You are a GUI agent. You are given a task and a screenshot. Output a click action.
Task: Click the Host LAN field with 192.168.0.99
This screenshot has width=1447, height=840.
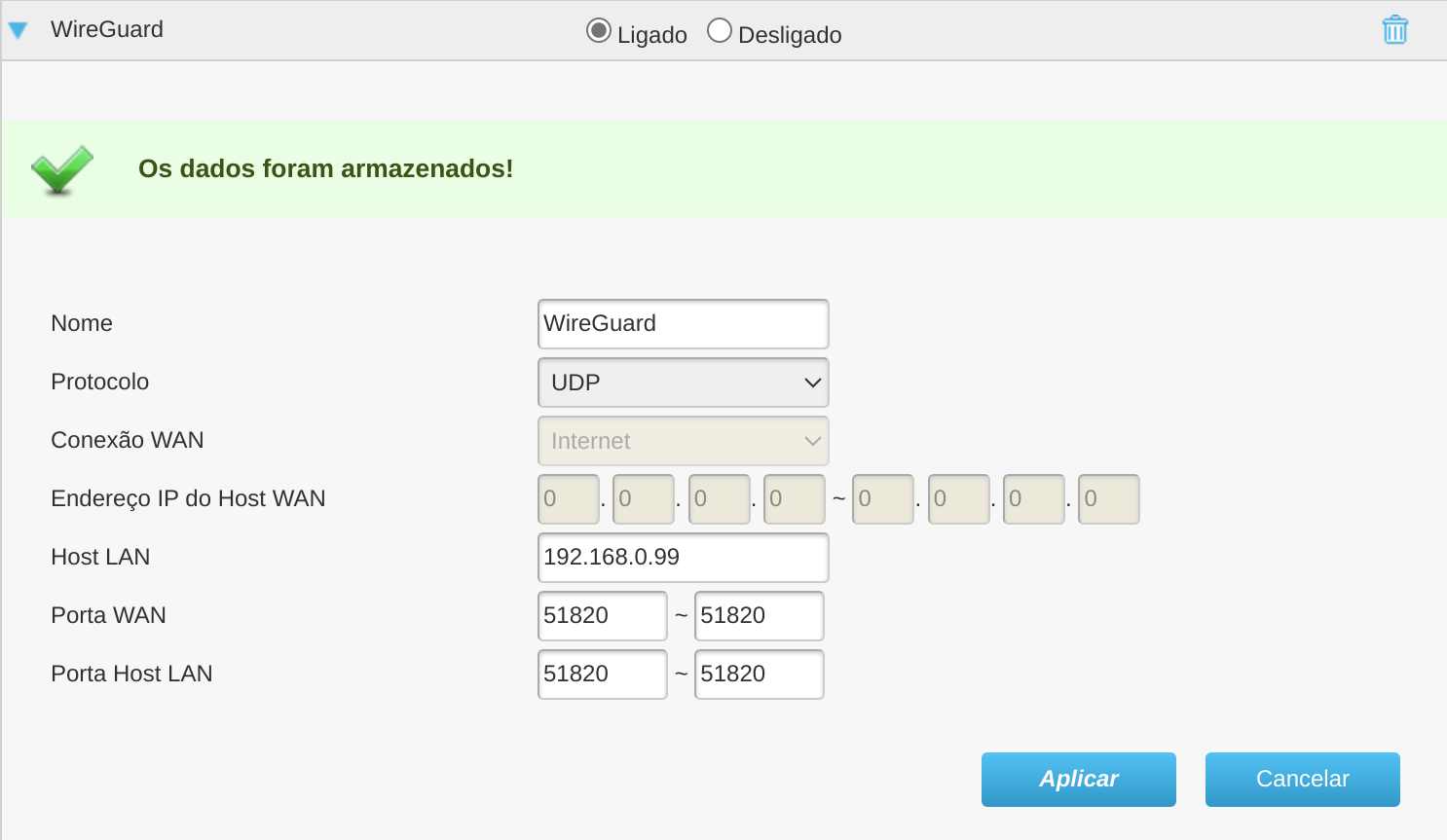pos(682,557)
